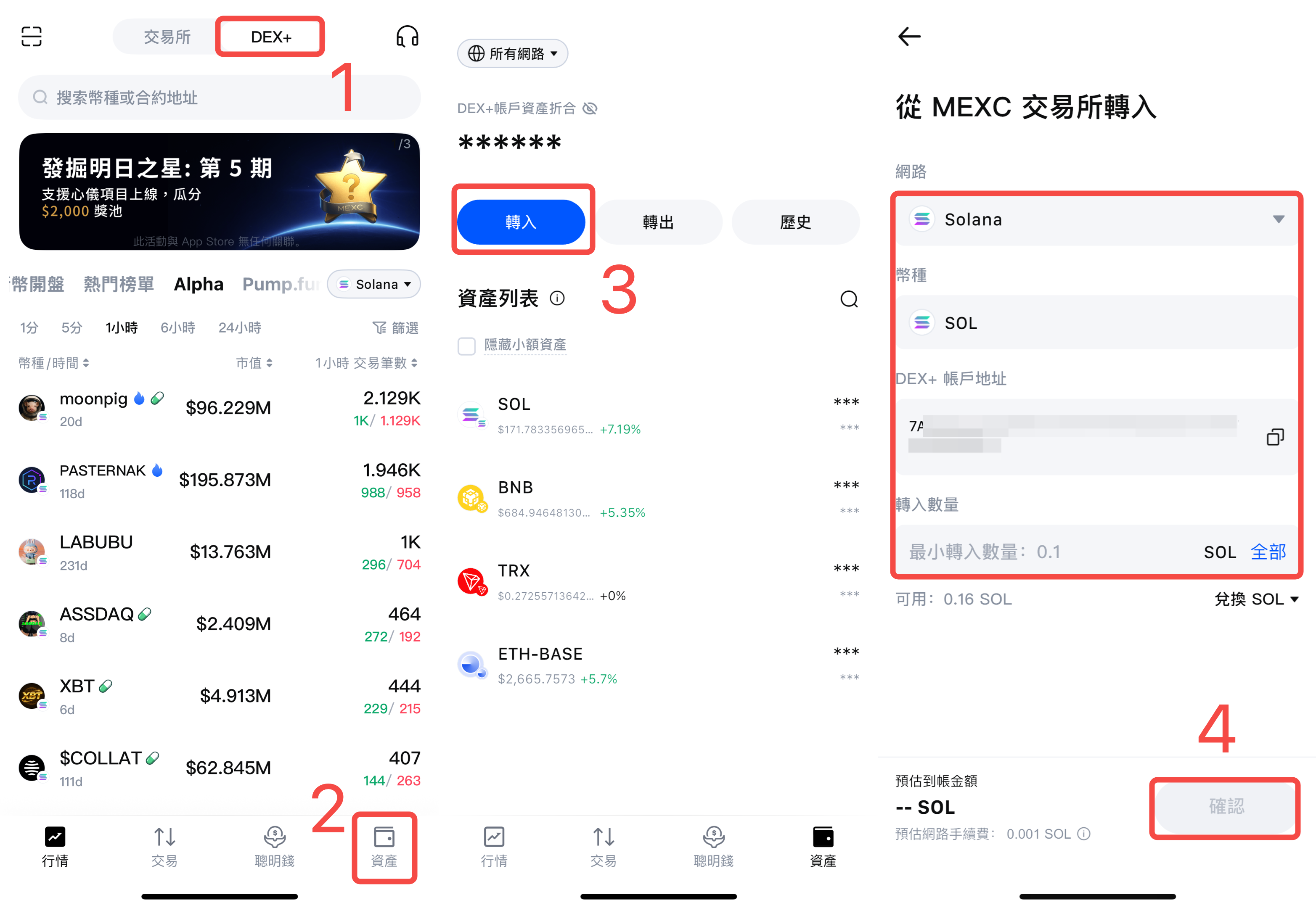1316x908 pixels.
Task: Click the back arrow icon
Action: point(909,37)
